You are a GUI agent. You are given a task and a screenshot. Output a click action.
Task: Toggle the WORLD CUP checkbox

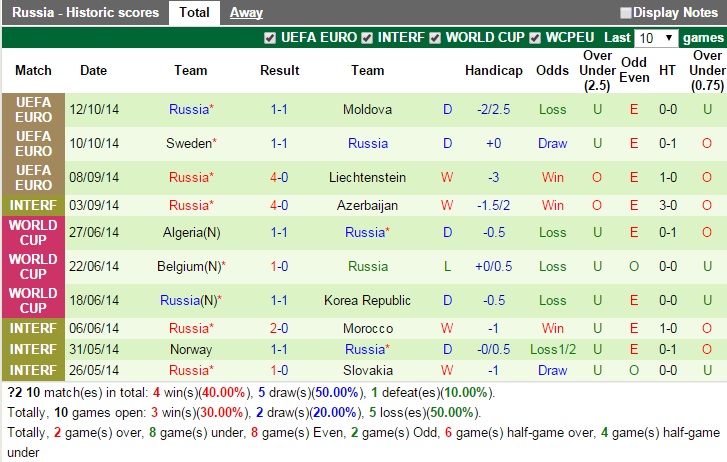coord(435,38)
